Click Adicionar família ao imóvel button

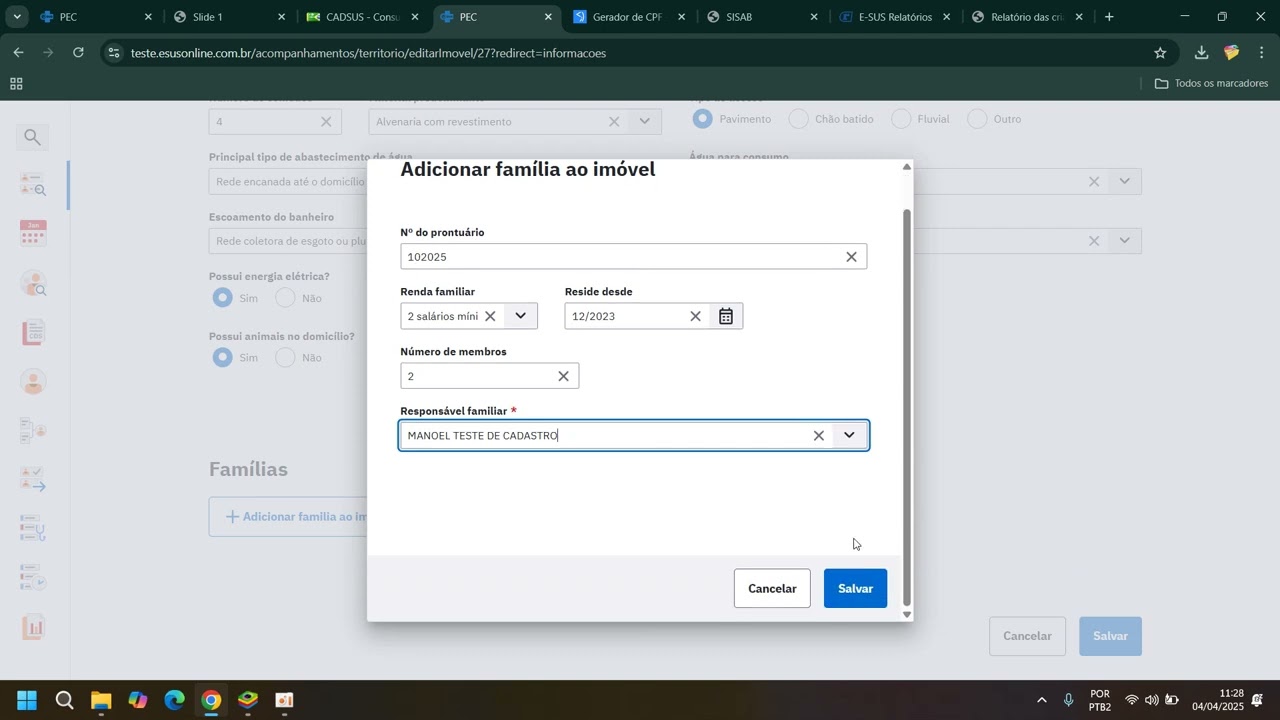coord(289,517)
